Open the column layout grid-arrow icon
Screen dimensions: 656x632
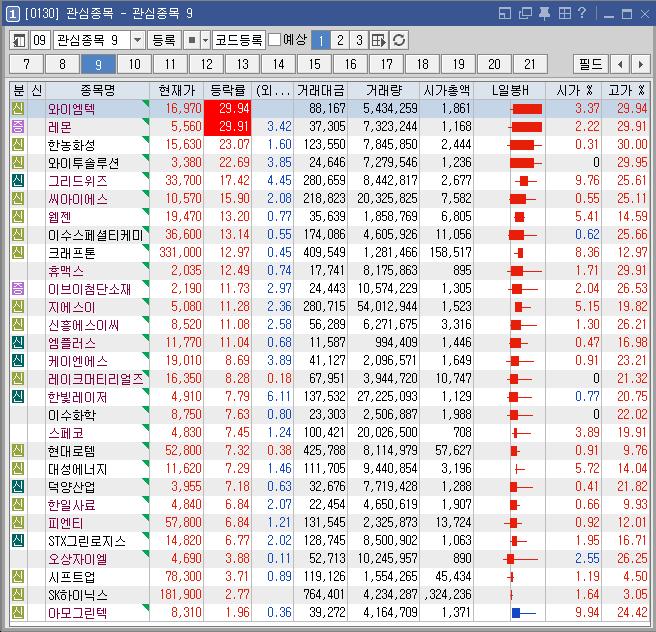pos(379,40)
